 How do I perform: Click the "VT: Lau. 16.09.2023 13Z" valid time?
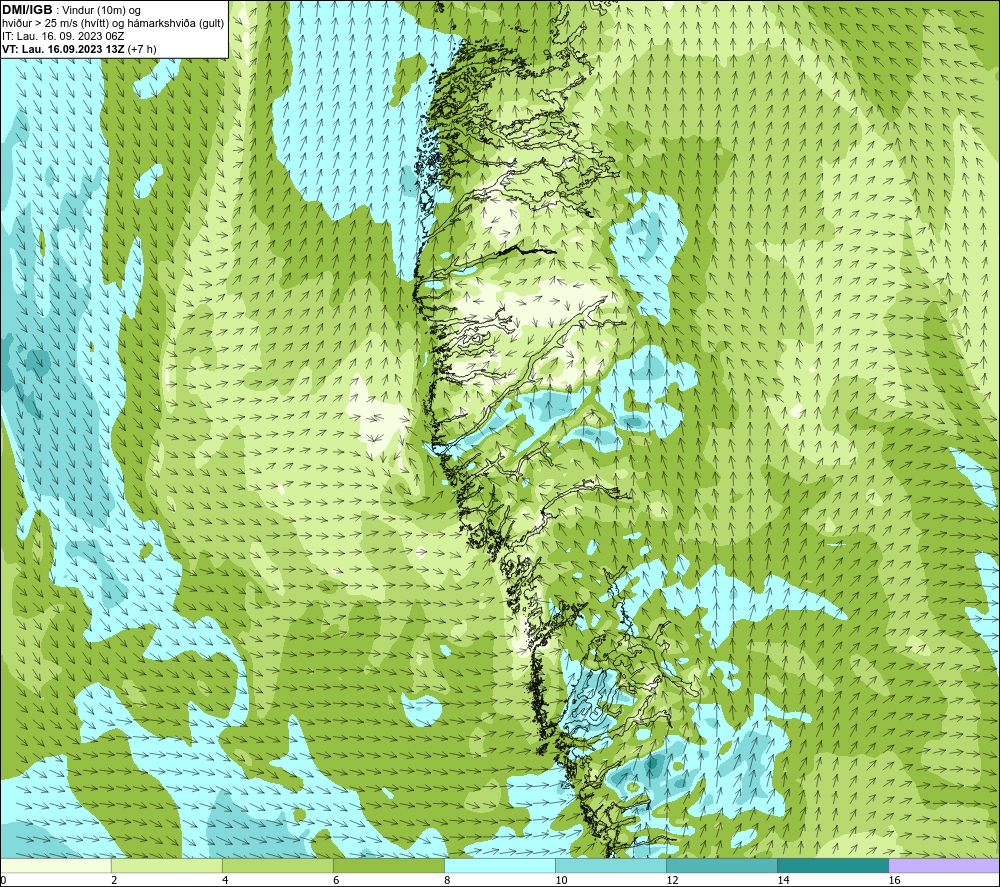click(63, 49)
